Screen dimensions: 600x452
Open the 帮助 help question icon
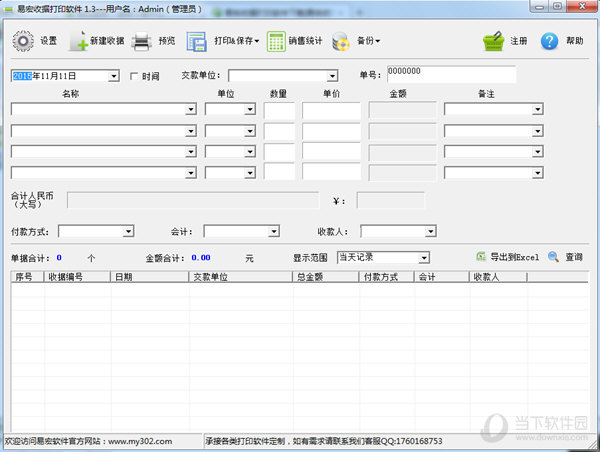(x=549, y=41)
